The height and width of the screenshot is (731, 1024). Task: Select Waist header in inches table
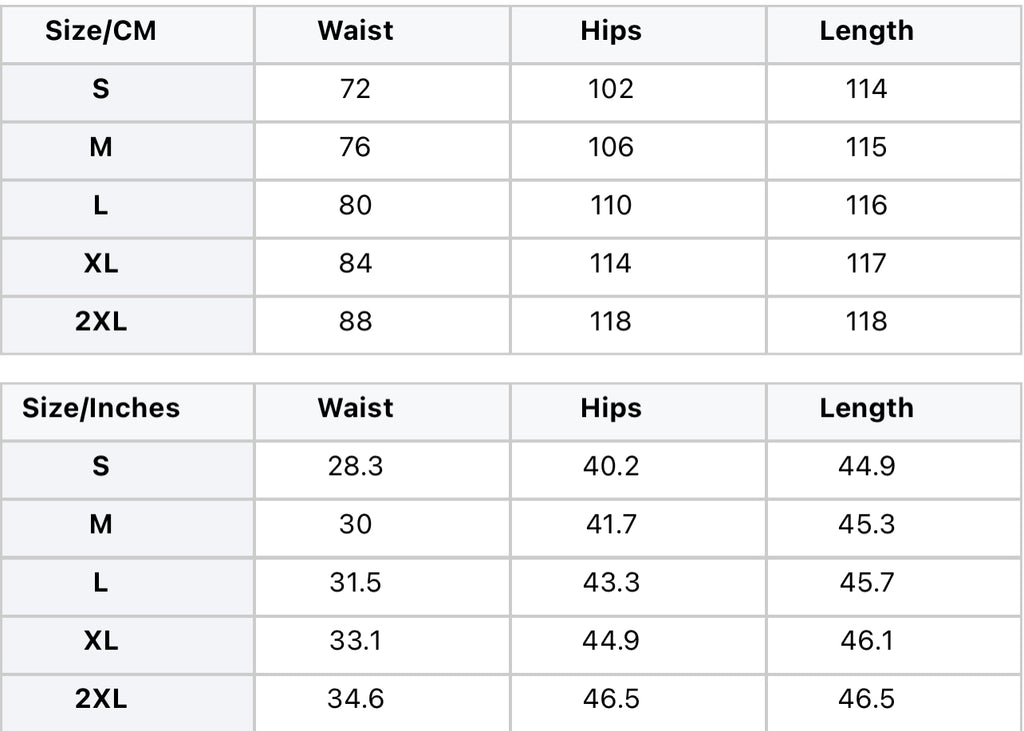click(x=355, y=408)
